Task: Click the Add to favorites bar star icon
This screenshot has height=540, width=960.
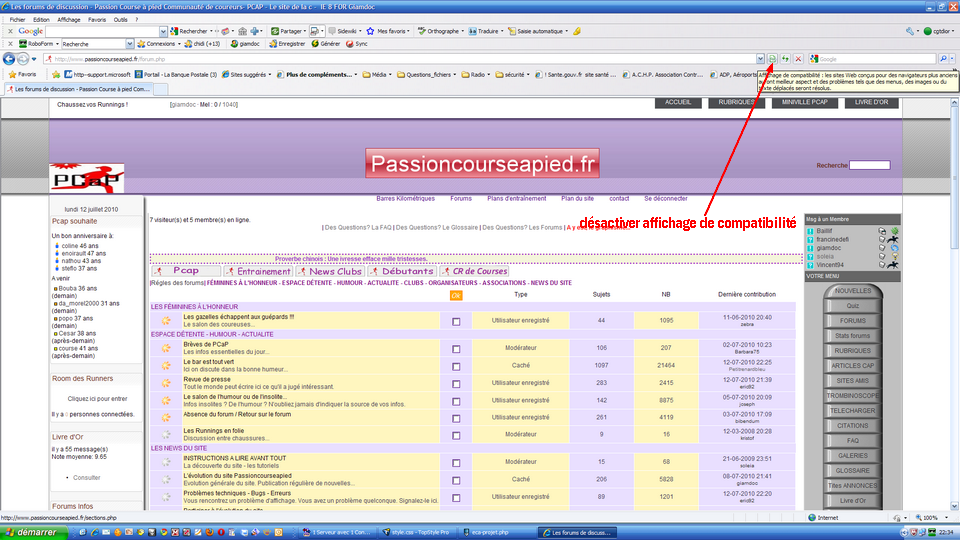Action: tap(56, 74)
